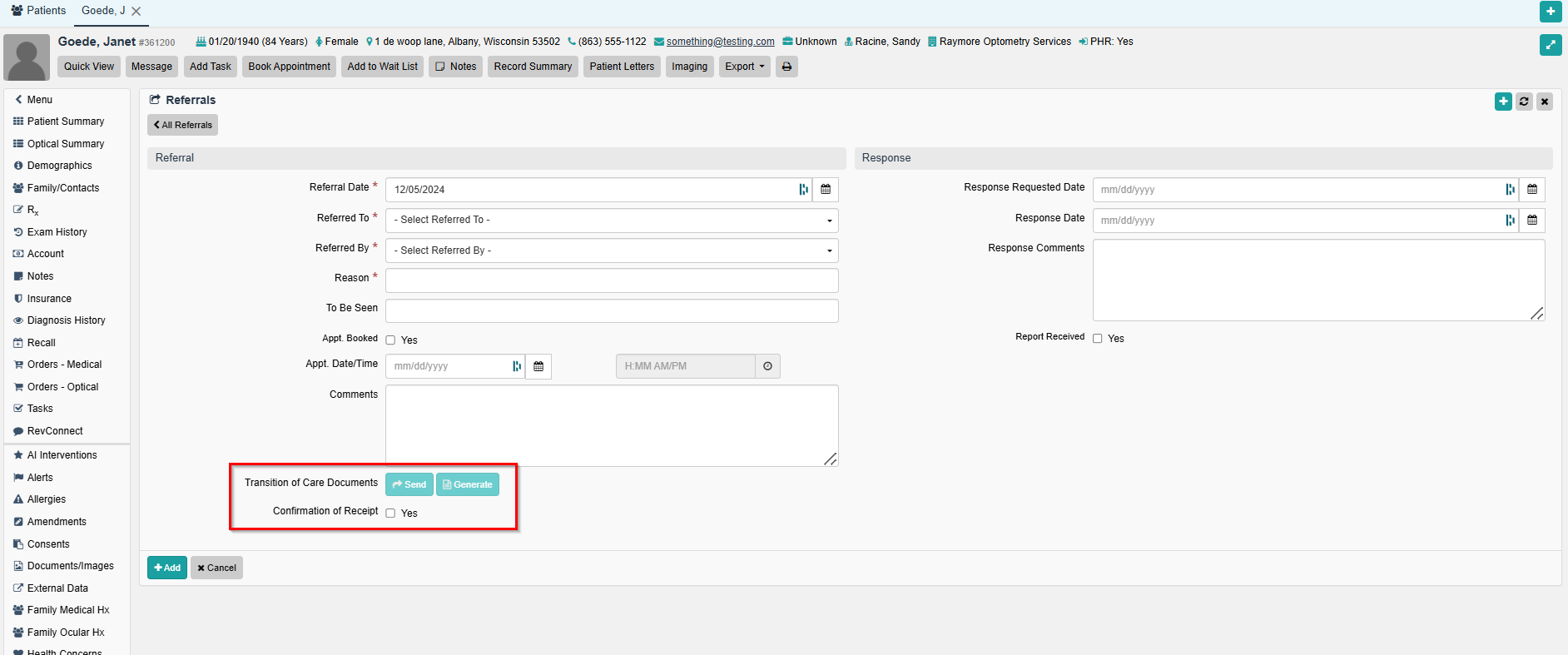Enable the Confirmation of Receipt checkbox
The width and height of the screenshot is (1568, 655).
(390, 514)
